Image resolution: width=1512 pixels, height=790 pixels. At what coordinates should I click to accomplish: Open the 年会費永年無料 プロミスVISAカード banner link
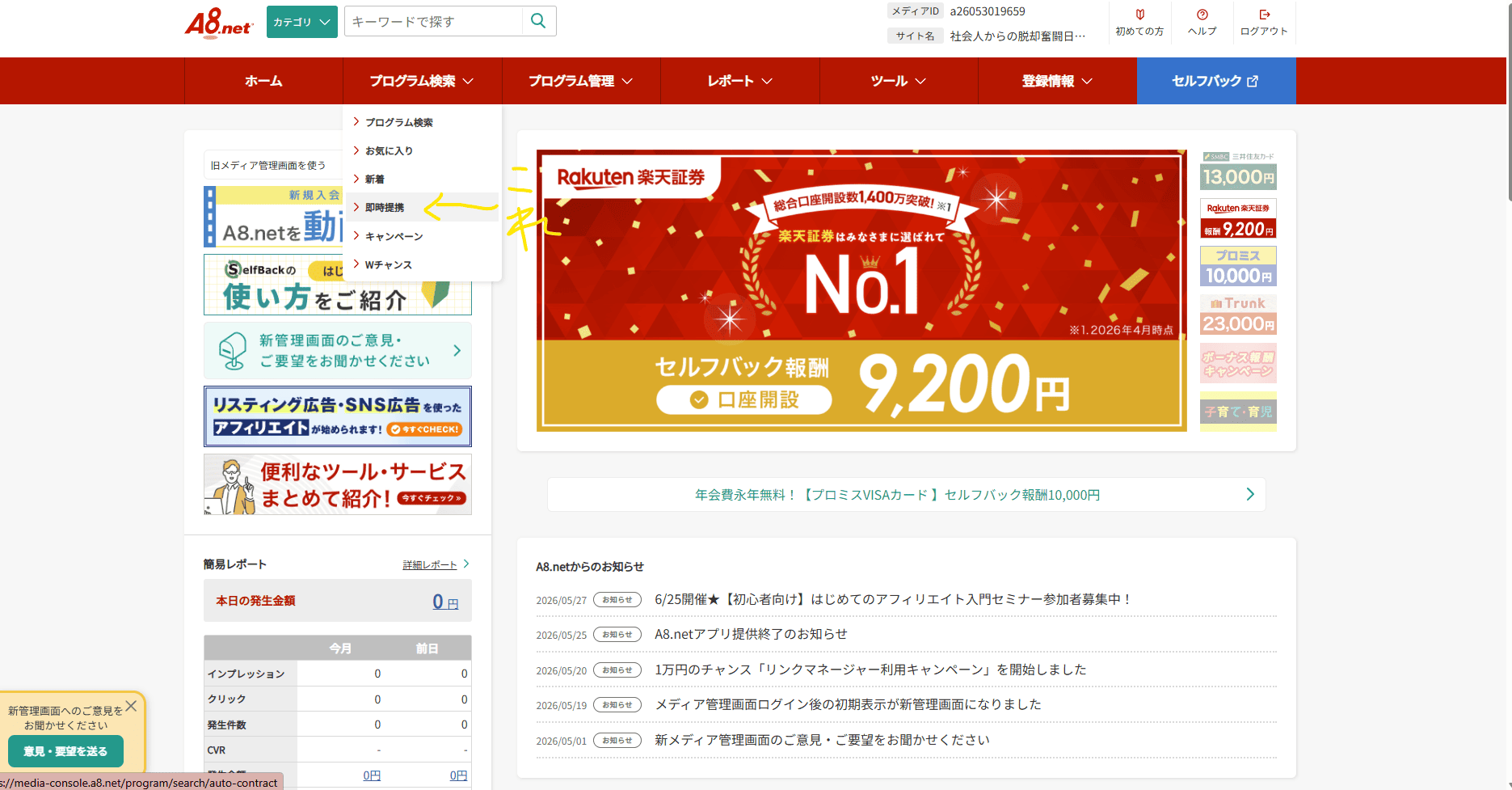pos(906,494)
